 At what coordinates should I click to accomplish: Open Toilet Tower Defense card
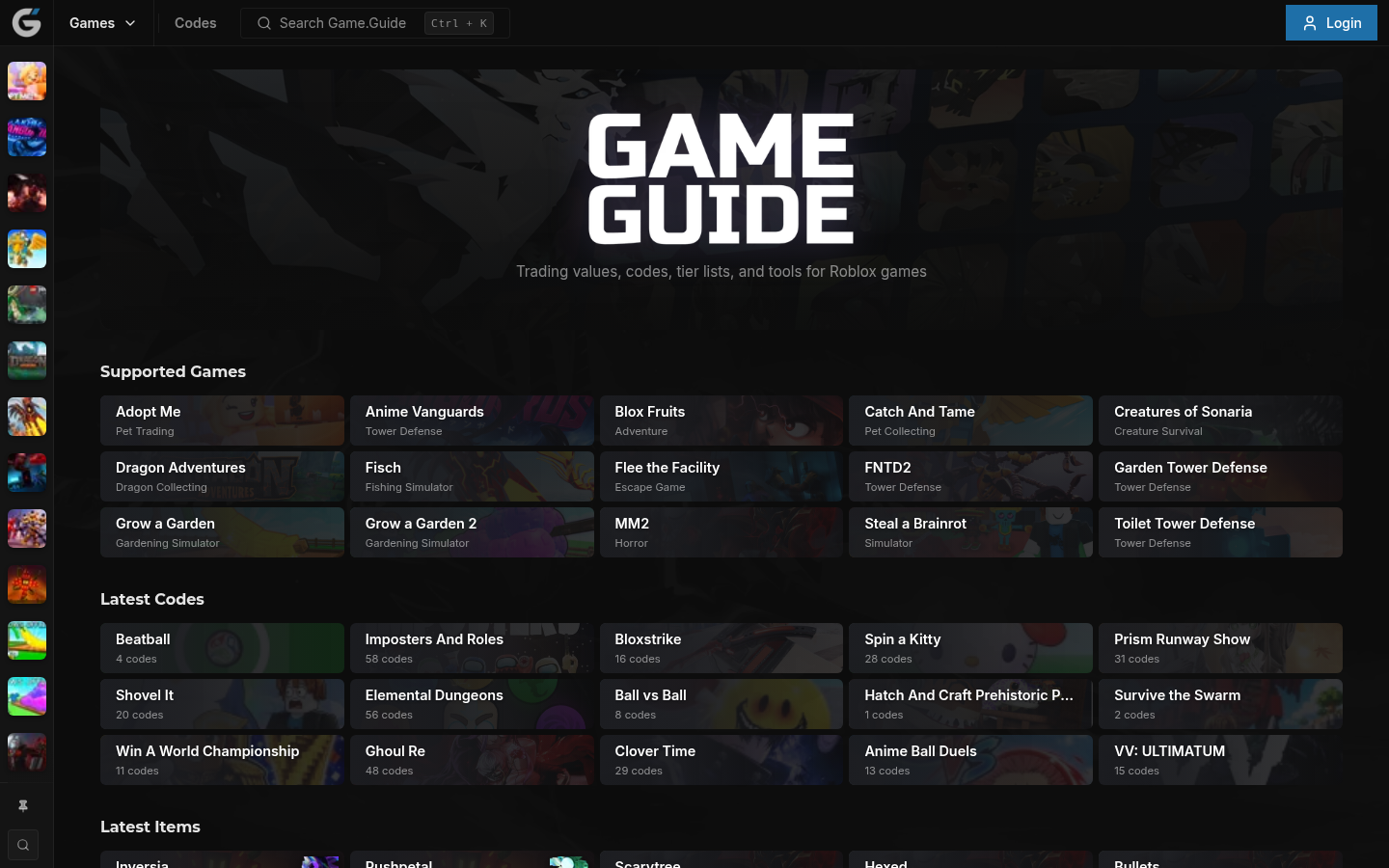1220,532
